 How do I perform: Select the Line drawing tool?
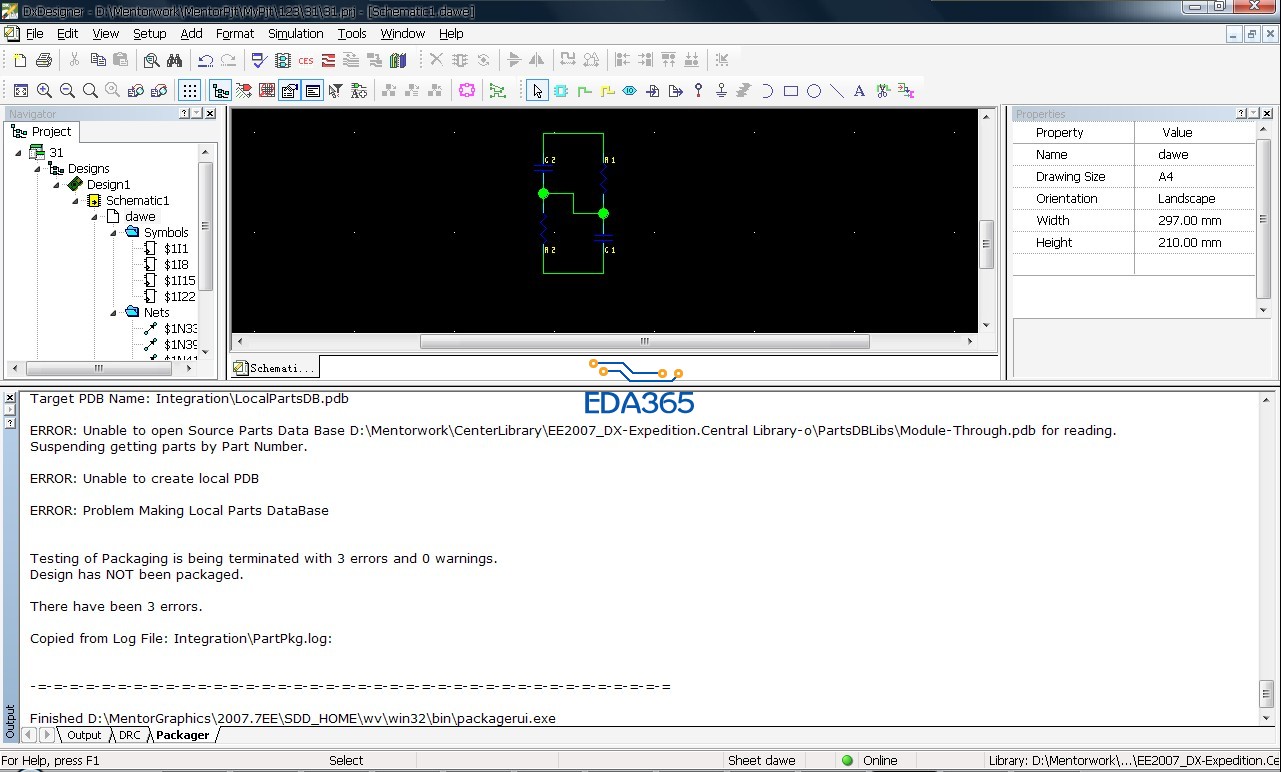[836, 91]
